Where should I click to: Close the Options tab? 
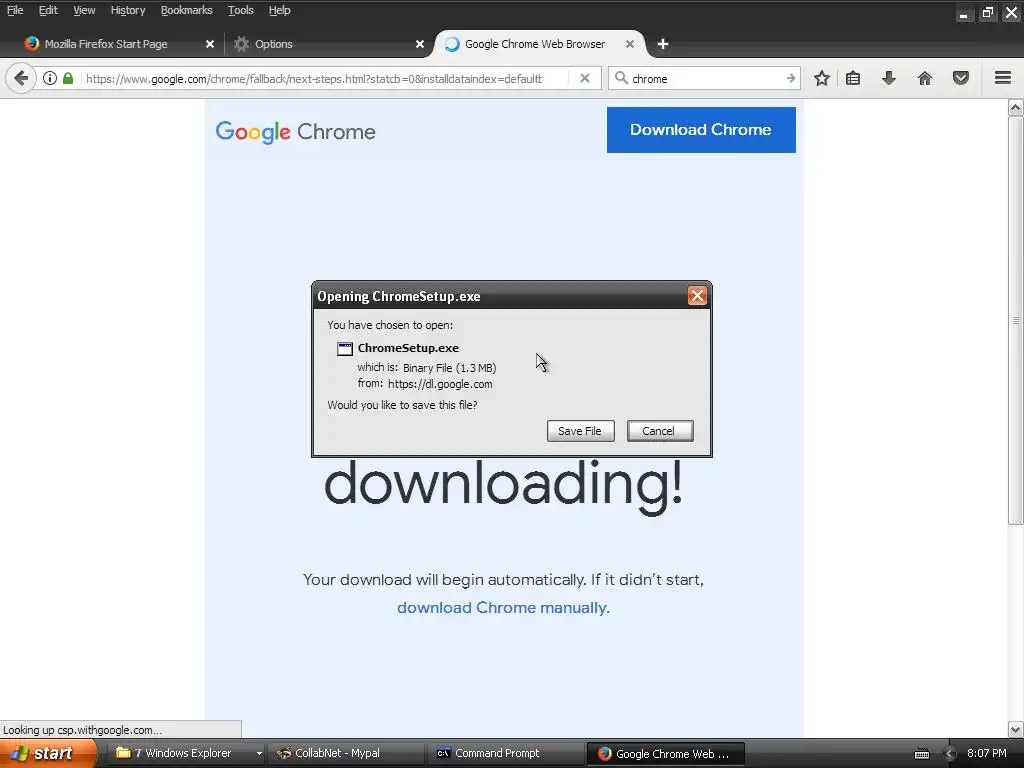[420, 44]
